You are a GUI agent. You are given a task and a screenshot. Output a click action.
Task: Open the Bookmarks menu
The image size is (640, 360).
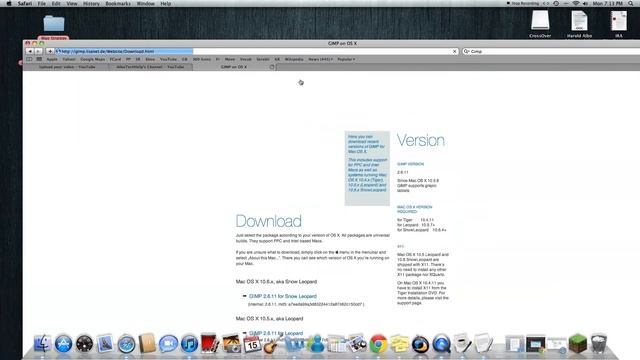(x=118, y=3)
